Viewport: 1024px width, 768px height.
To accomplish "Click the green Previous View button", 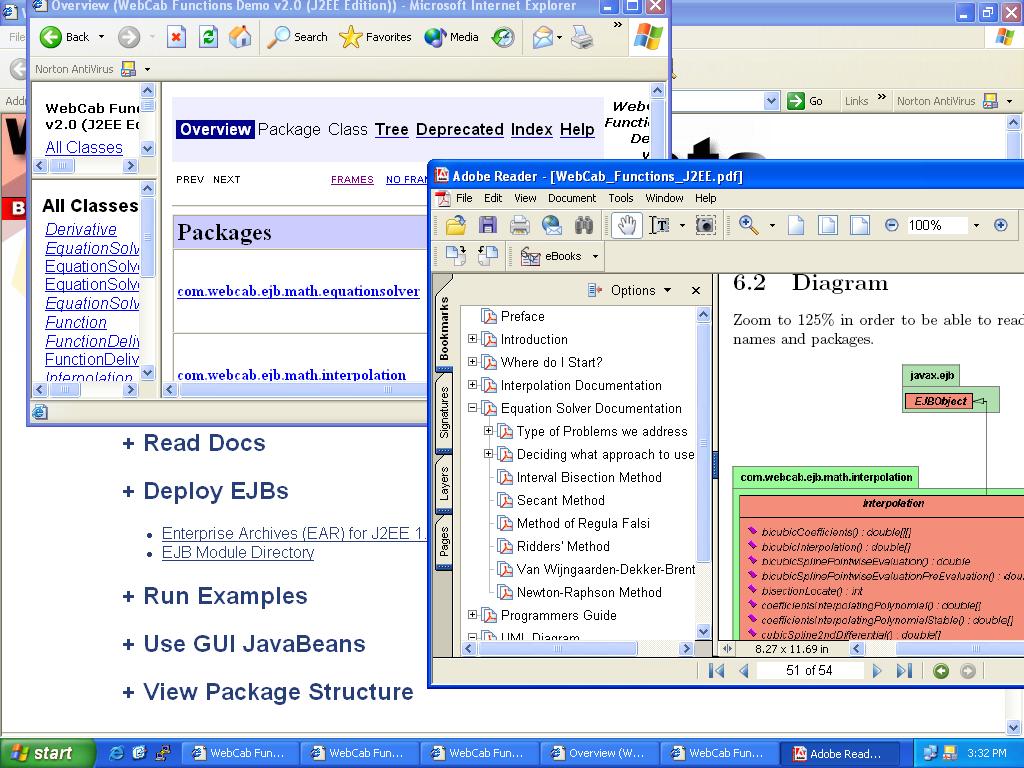I will click(941, 671).
